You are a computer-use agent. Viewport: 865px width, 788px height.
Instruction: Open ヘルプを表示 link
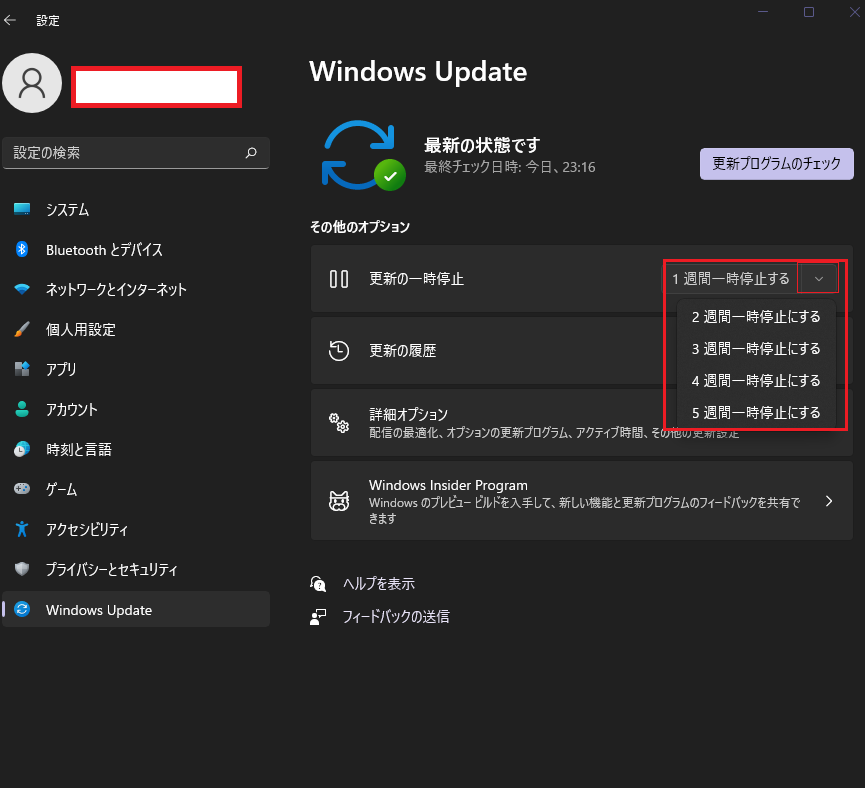click(379, 584)
